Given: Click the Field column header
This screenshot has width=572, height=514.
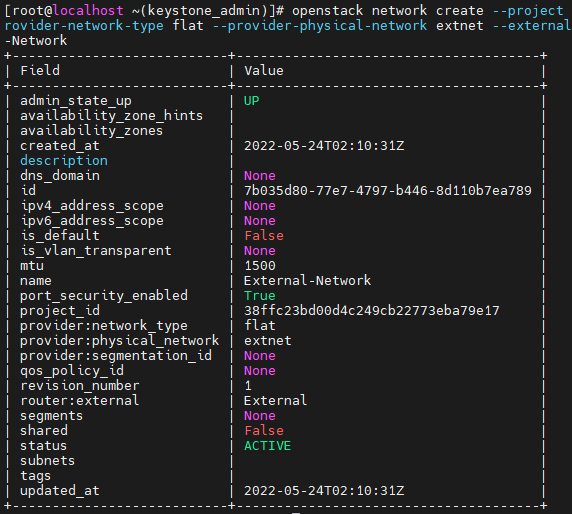Looking at the screenshot, I should click(40, 71).
